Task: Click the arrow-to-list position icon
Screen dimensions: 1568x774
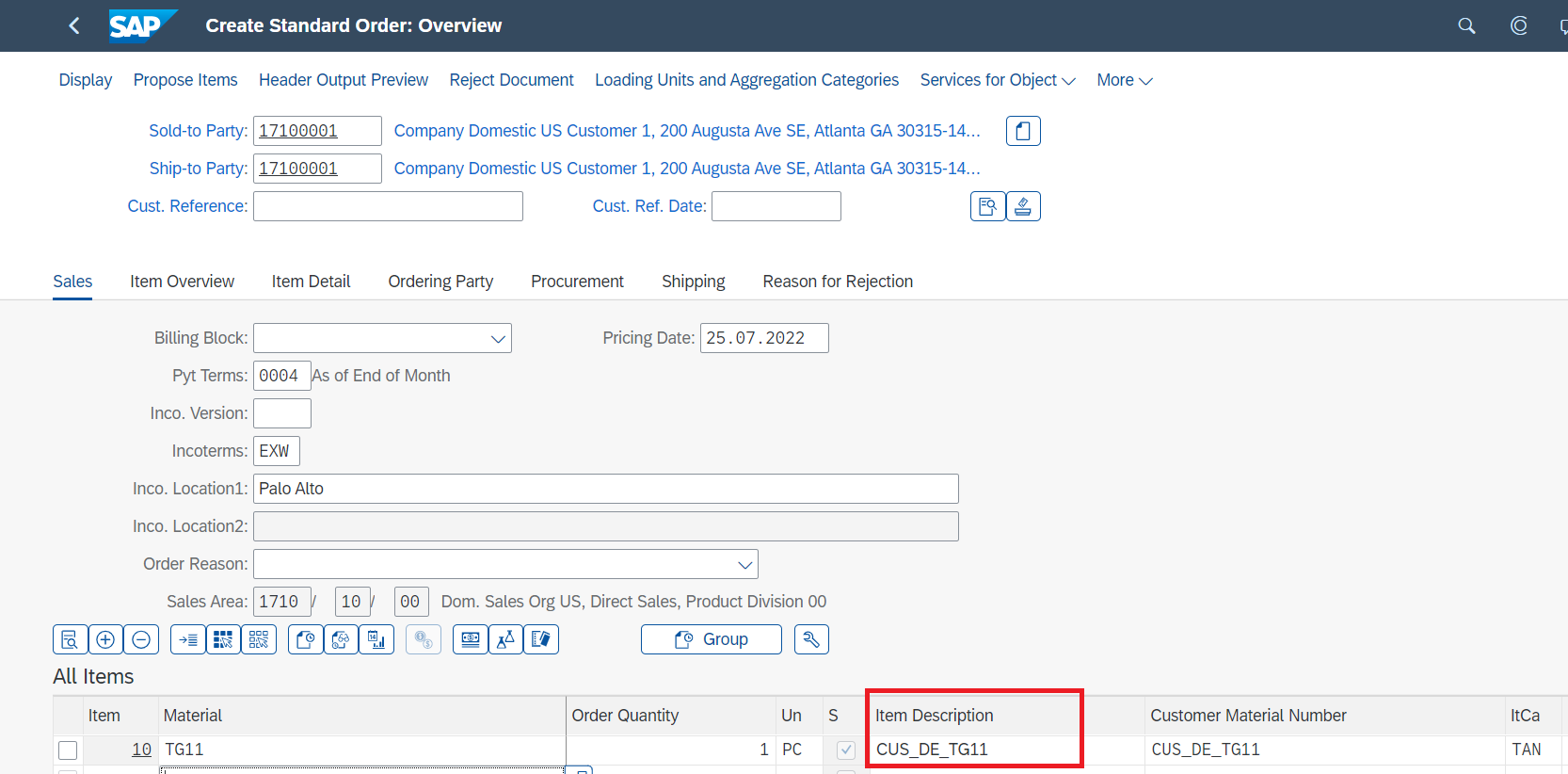Action: 188,639
